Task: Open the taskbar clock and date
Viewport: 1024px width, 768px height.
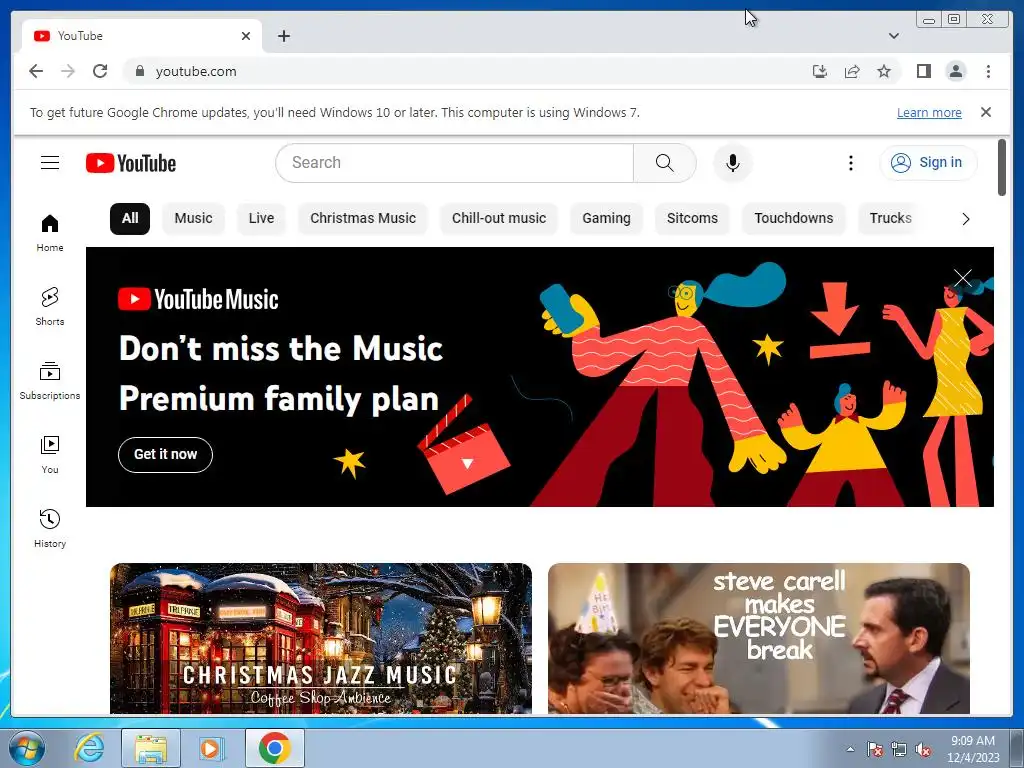Action: tap(973, 749)
